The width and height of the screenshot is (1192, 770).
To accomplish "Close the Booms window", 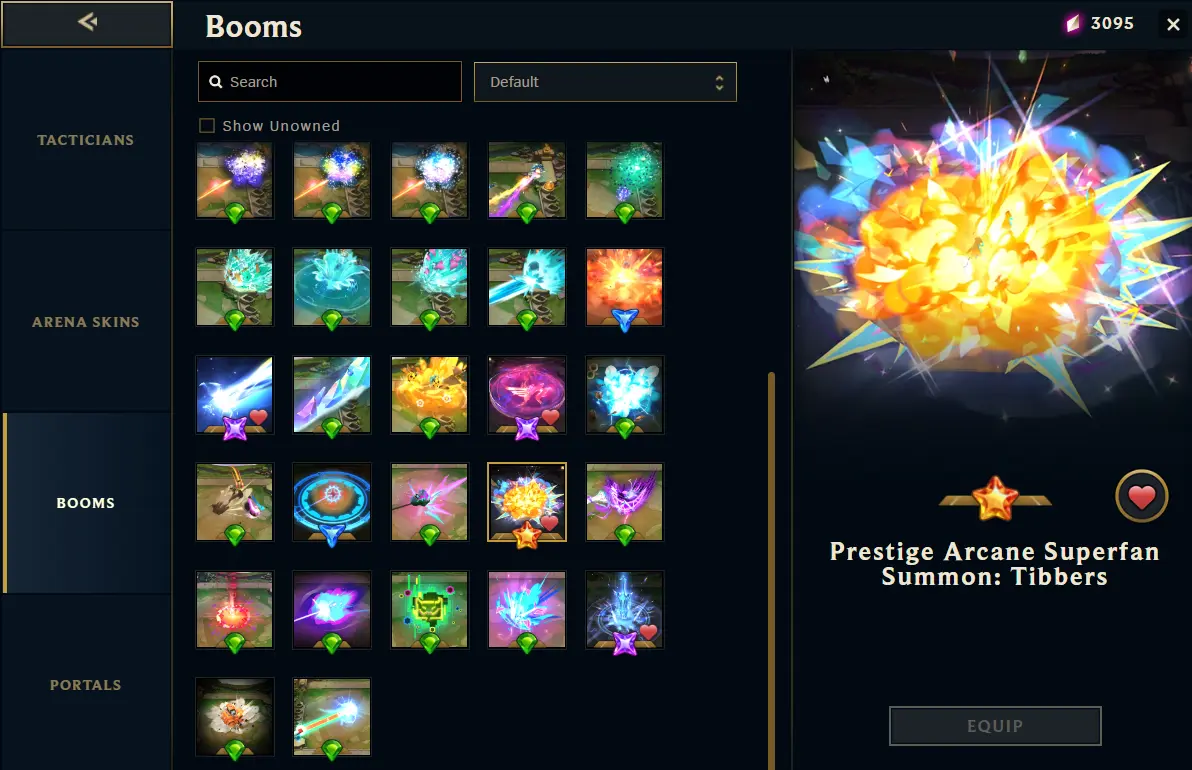I will click(x=1173, y=24).
